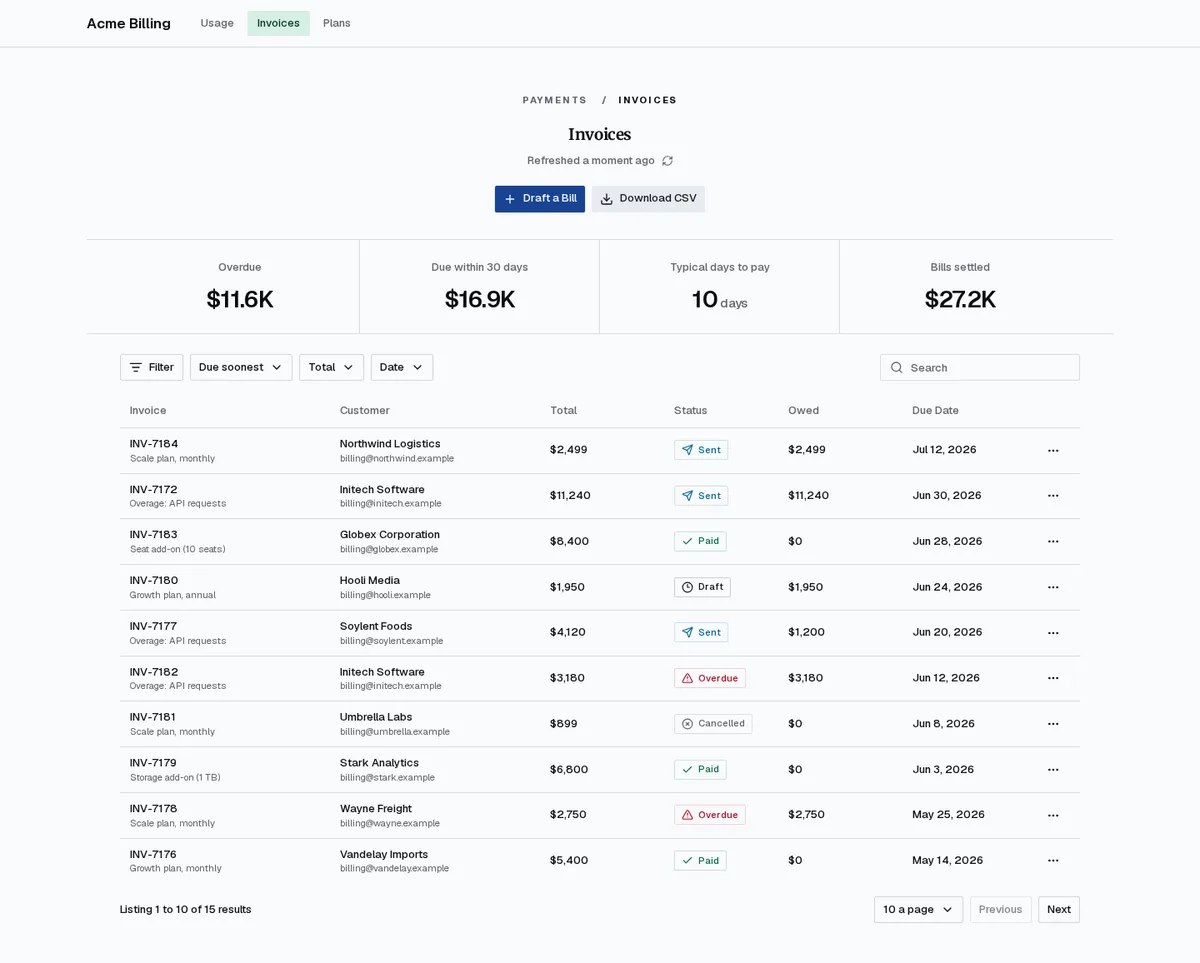Click the Paid status badge for INV-7176
This screenshot has height=963, width=1200.
coord(700,861)
